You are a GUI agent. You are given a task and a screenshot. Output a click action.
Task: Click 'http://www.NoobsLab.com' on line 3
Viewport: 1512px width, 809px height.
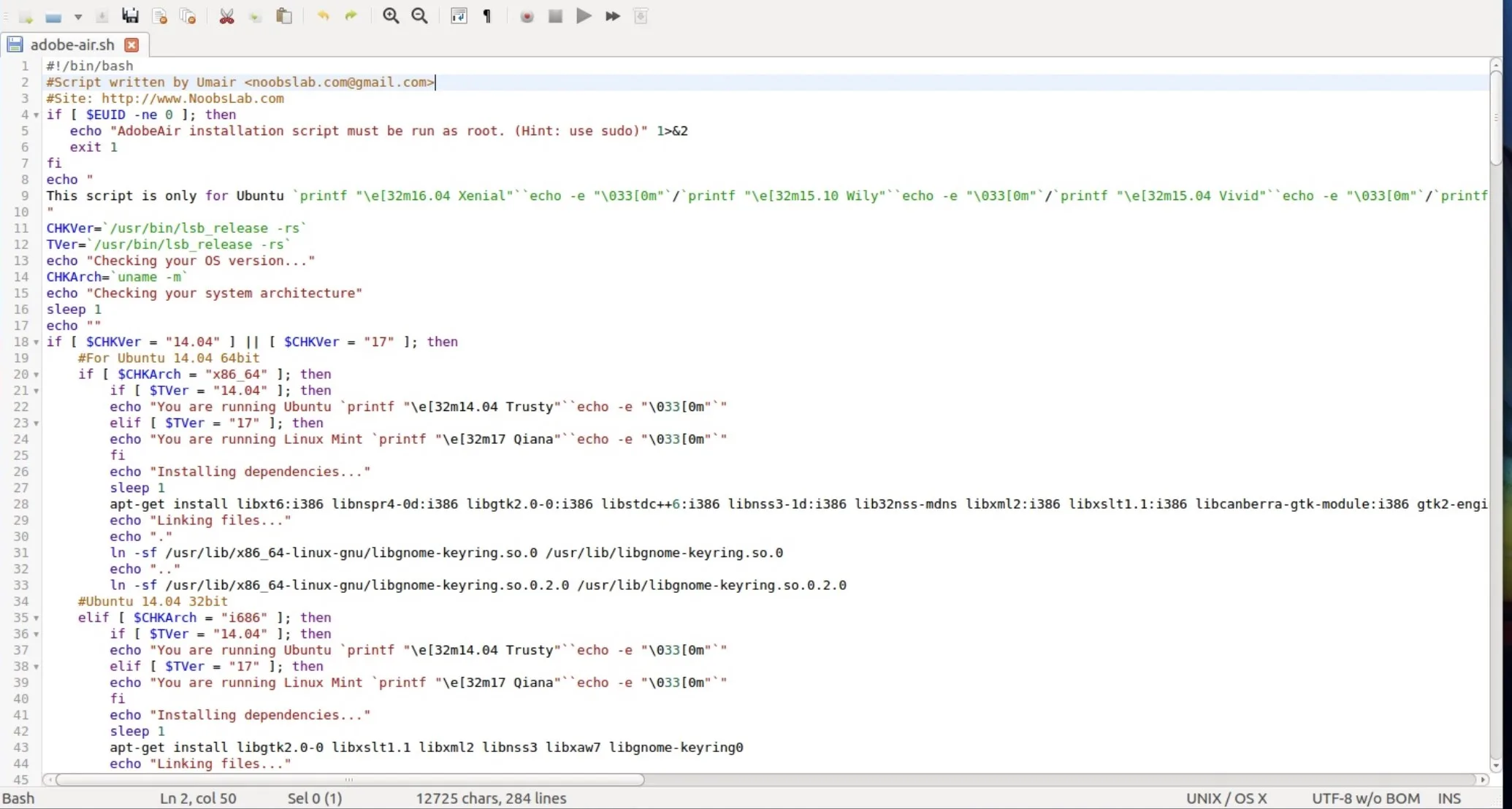193,99
